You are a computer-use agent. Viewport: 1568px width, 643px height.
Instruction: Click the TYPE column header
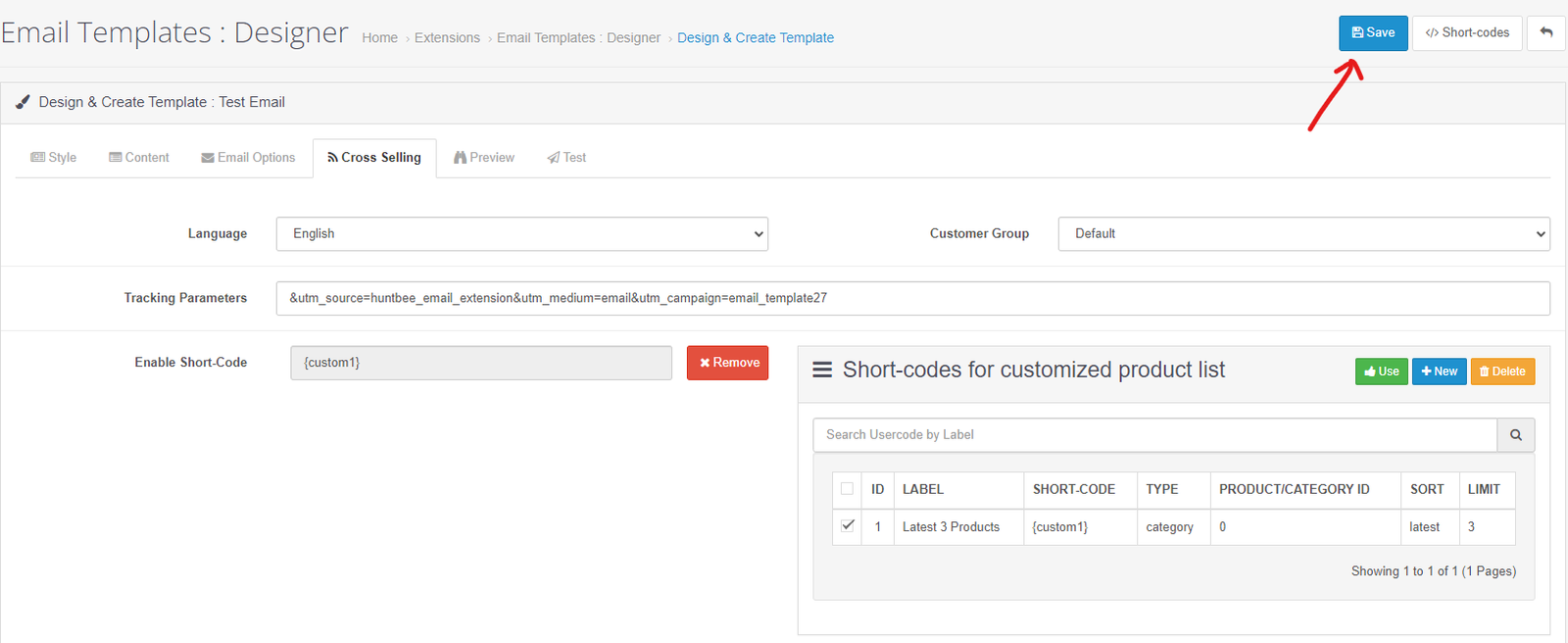click(1174, 489)
